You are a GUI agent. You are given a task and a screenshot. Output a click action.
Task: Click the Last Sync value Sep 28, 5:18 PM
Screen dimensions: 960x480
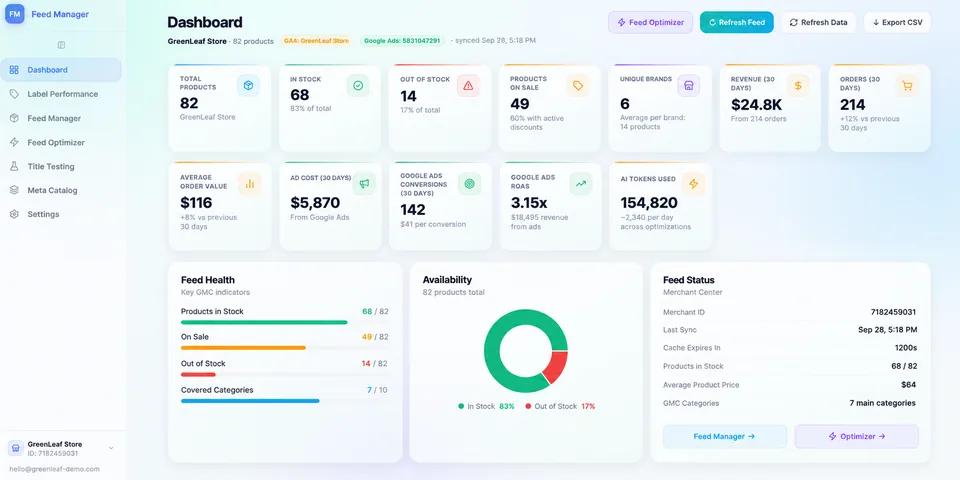tap(888, 330)
